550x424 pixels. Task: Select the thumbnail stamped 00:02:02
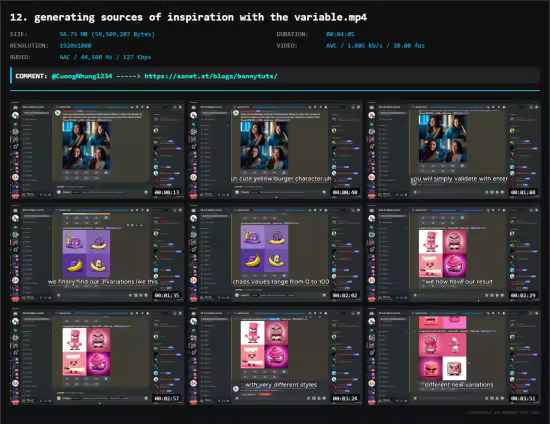tap(275, 253)
